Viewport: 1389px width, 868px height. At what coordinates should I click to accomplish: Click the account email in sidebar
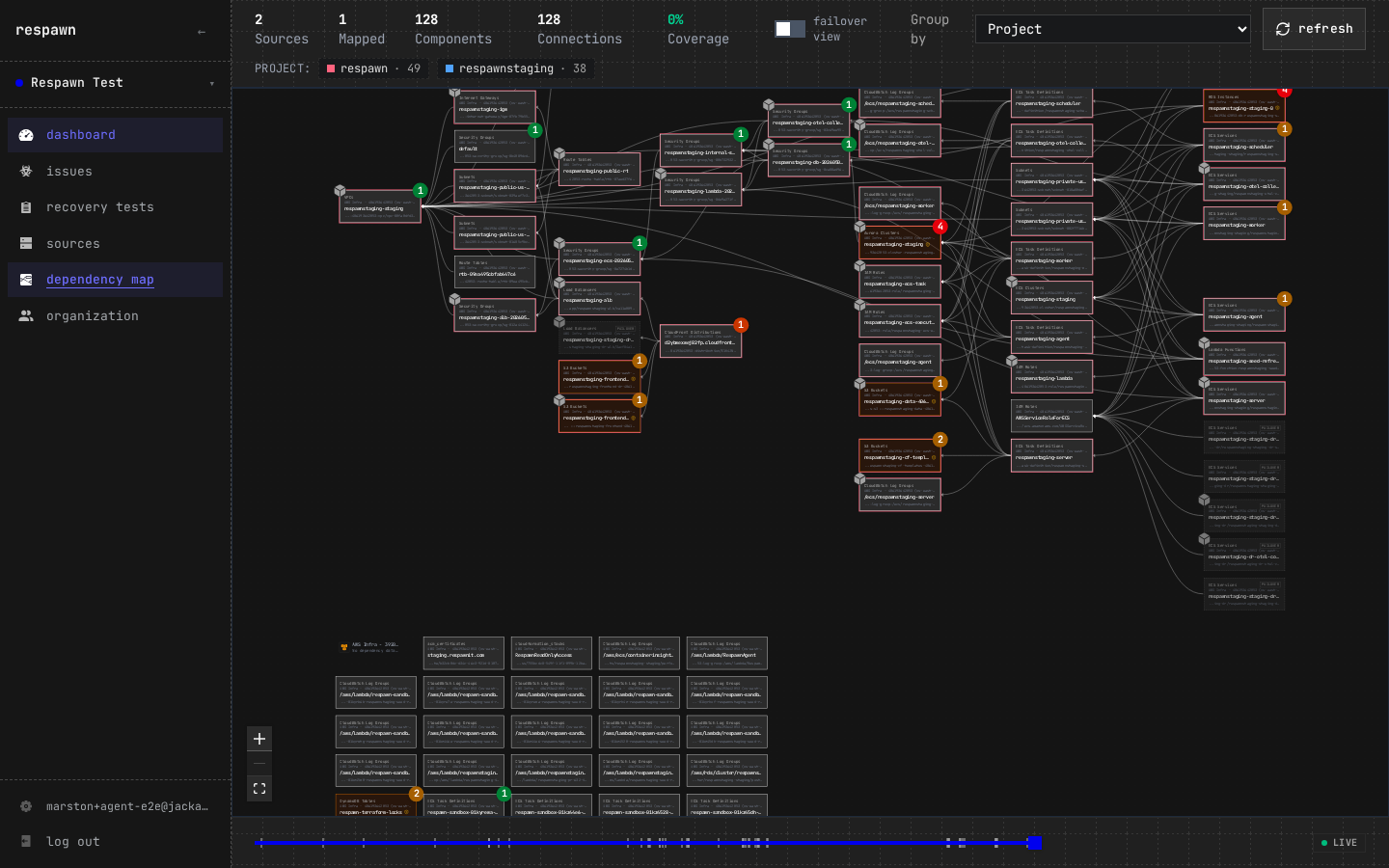(x=127, y=806)
